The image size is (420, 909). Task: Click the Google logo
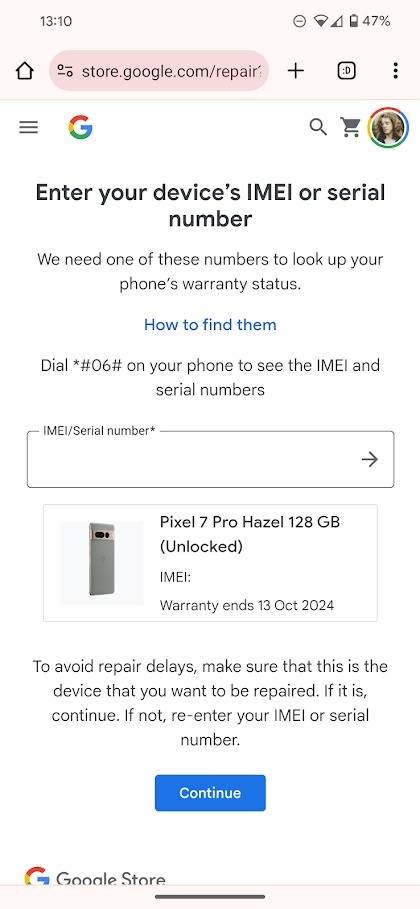click(80, 127)
